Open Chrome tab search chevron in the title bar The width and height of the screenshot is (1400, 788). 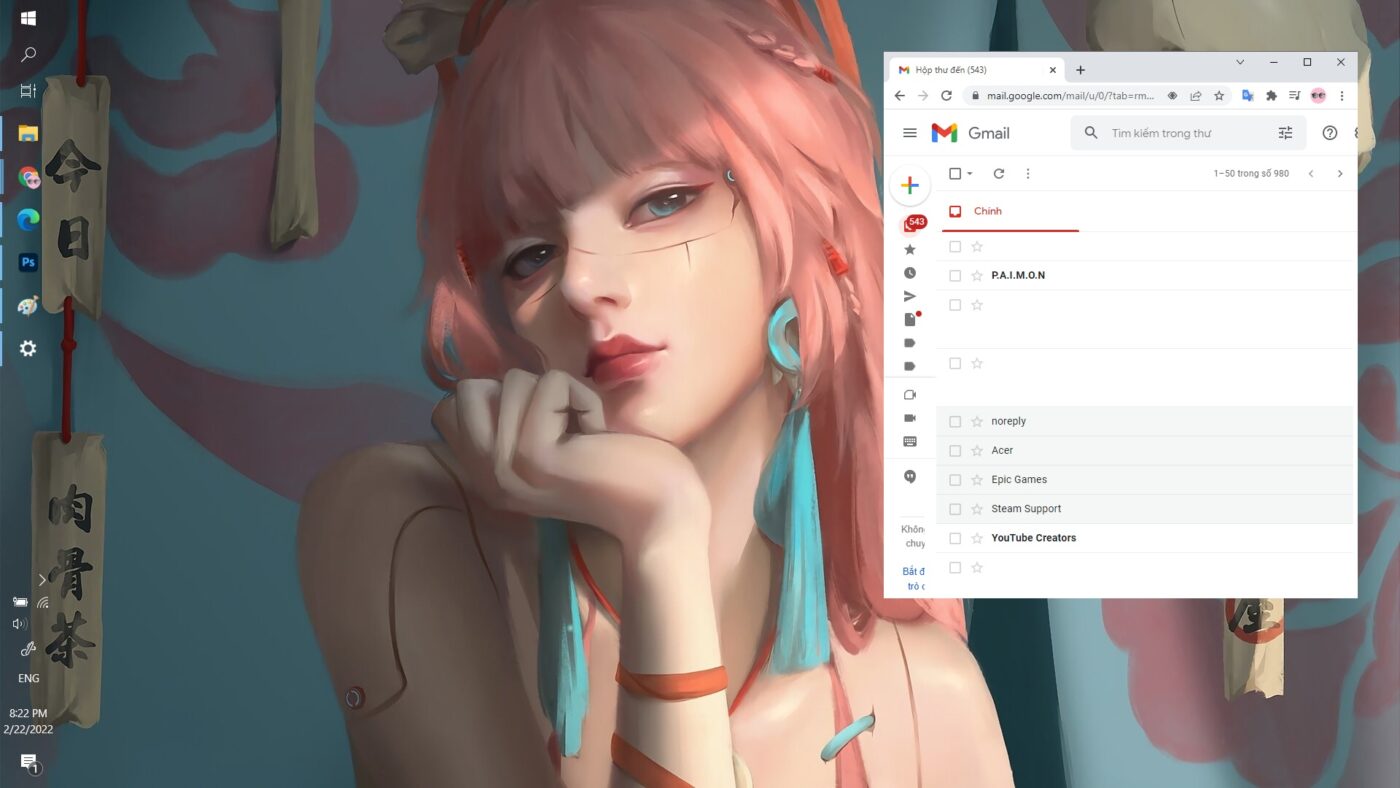[1240, 62]
